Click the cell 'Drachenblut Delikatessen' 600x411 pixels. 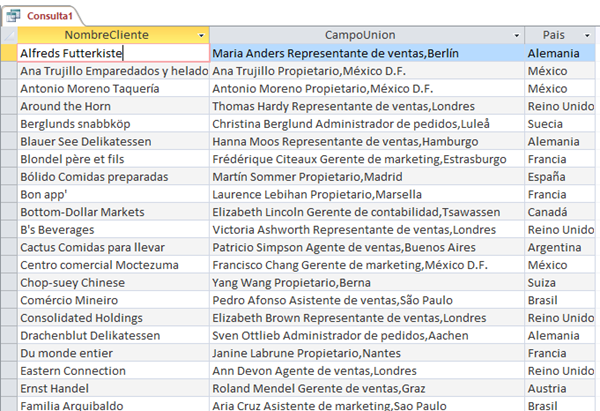tap(113, 335)
